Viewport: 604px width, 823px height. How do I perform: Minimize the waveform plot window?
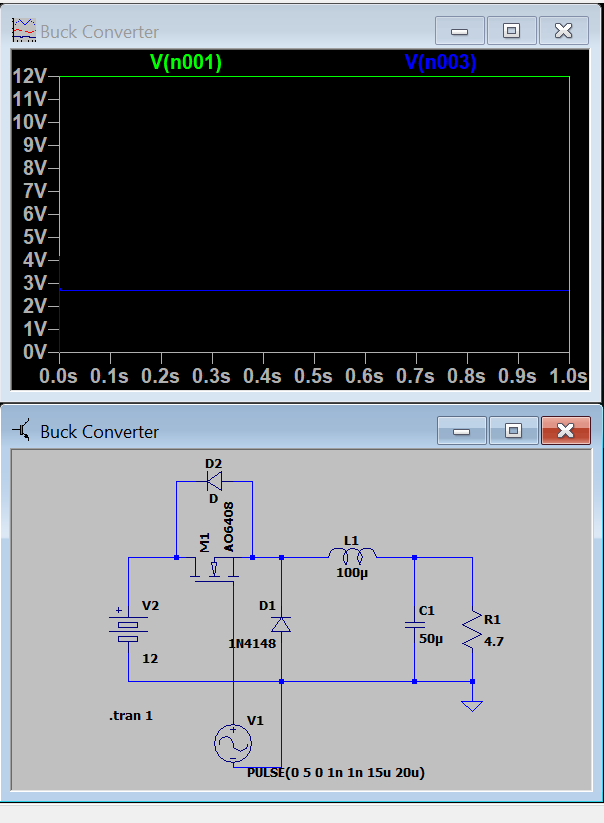[x=460, y=30]
